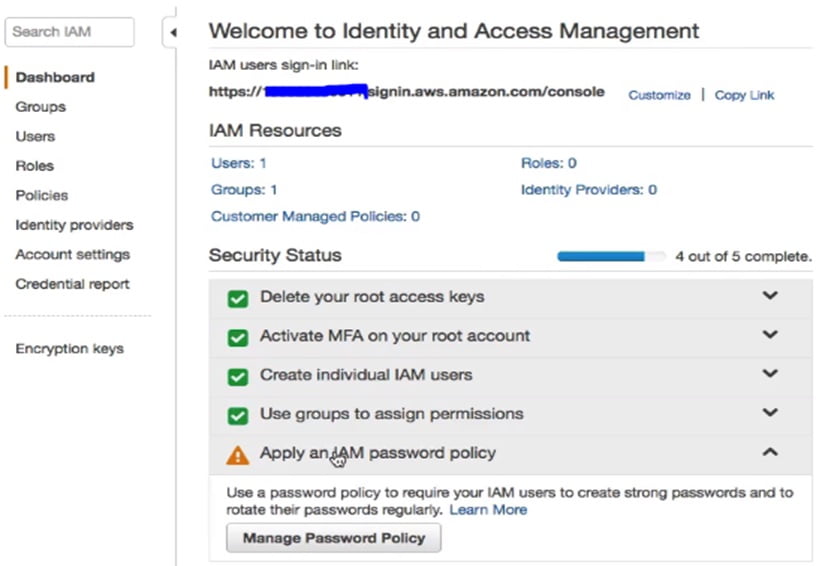819x566 pixels.
Task: Open the Learn More link
Action: 488,510
